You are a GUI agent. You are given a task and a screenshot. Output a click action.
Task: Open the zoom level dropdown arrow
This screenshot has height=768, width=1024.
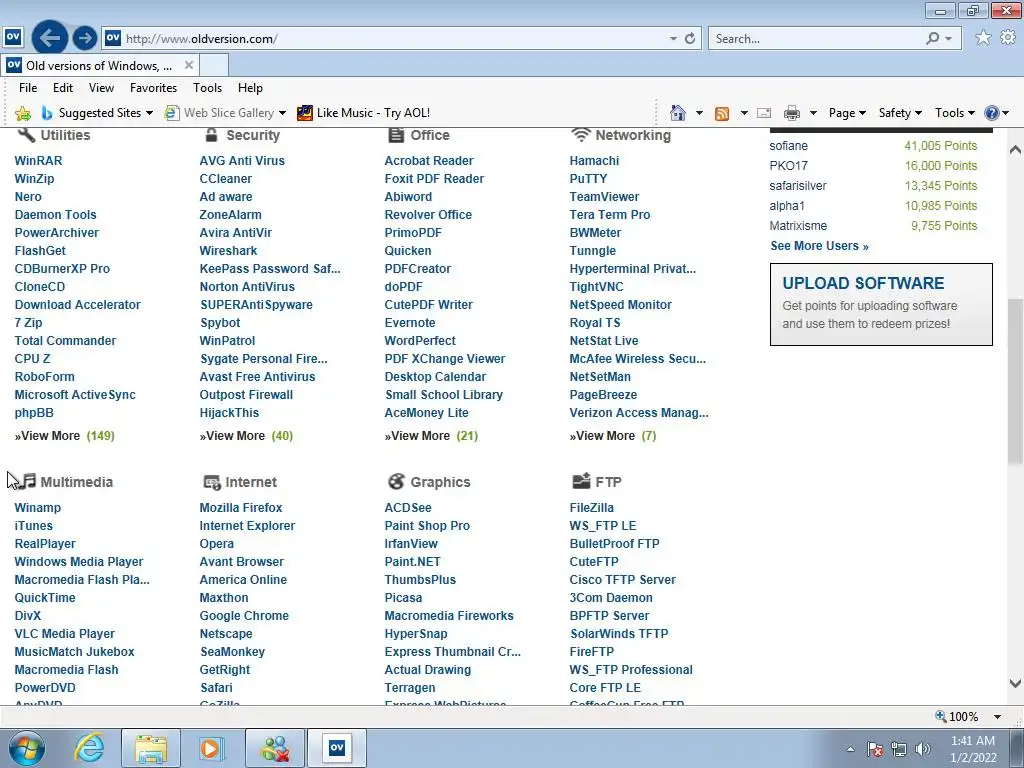point(997,716)
